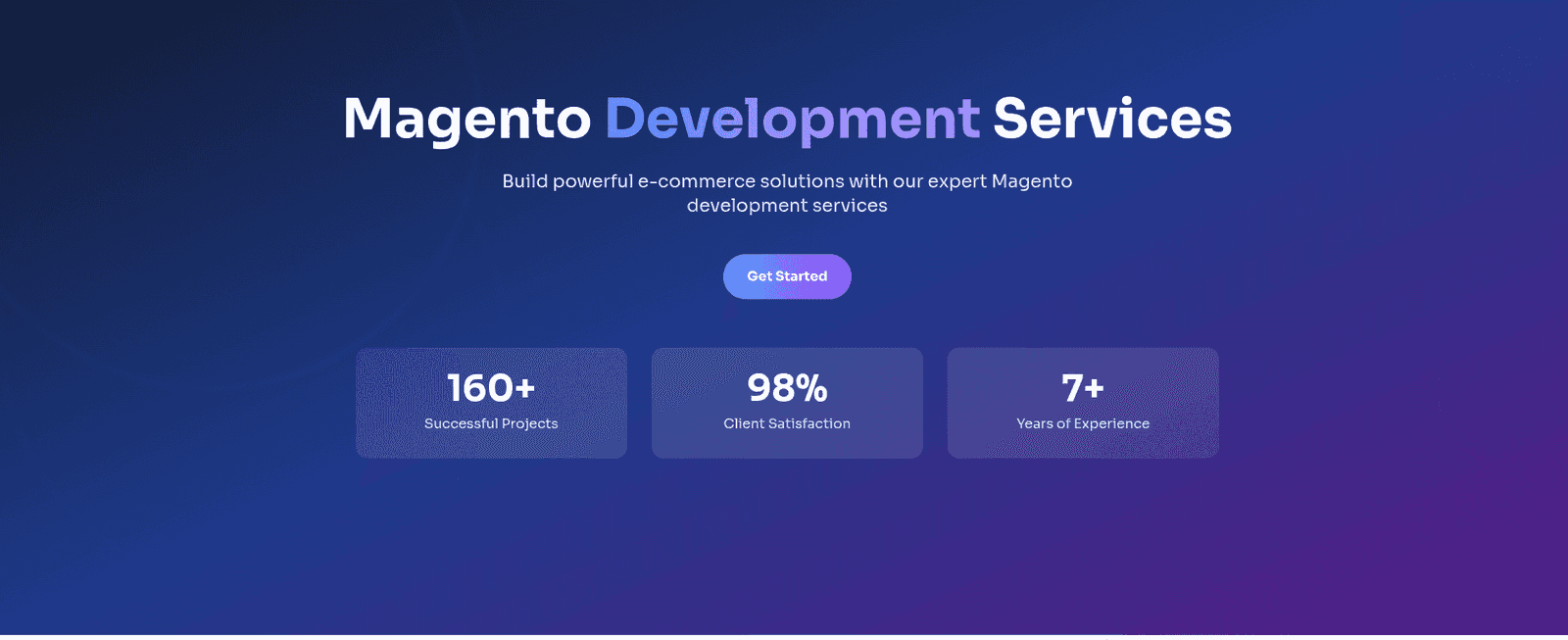Click the word "Services" in the heading
The width and height of the screenshot is (1568, 640).
point(1112,119)
